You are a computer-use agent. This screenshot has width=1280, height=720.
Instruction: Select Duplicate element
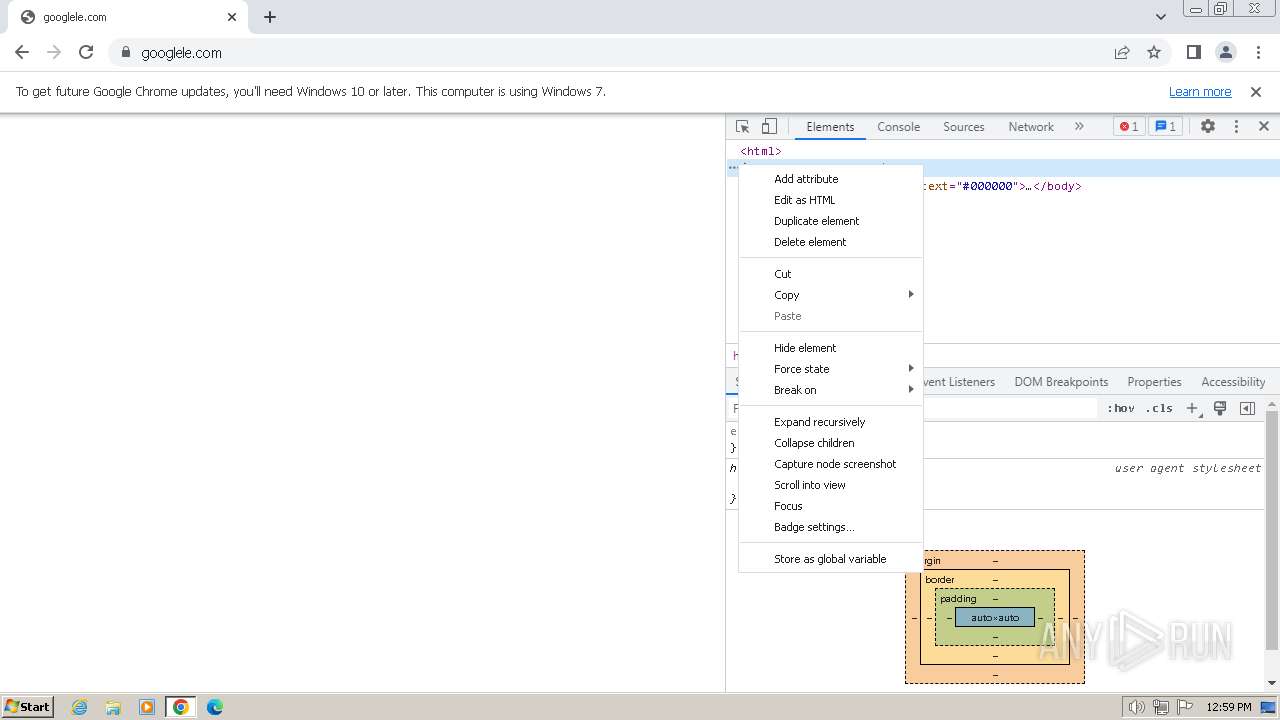click(830, 221)
